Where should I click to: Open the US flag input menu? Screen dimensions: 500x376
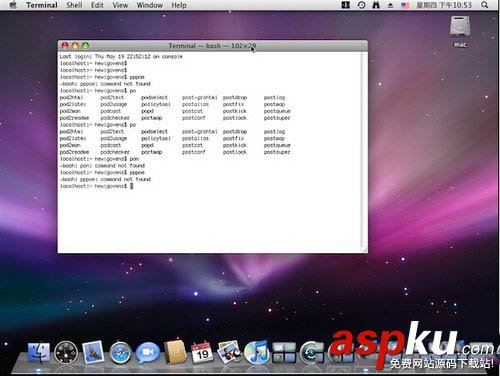click(405, 5)
